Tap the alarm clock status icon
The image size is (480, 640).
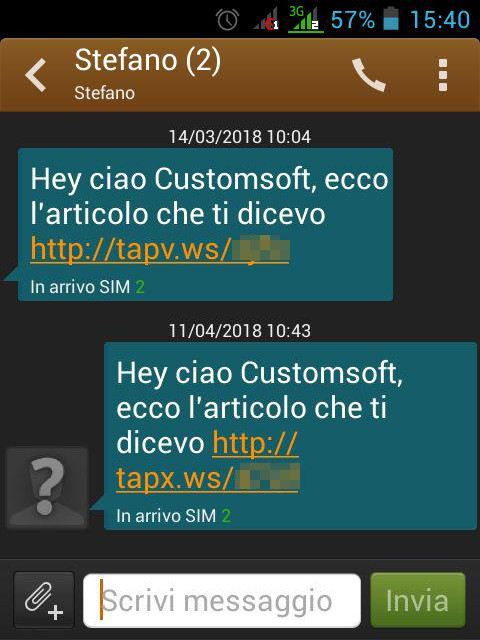click(x=227, y=19)
